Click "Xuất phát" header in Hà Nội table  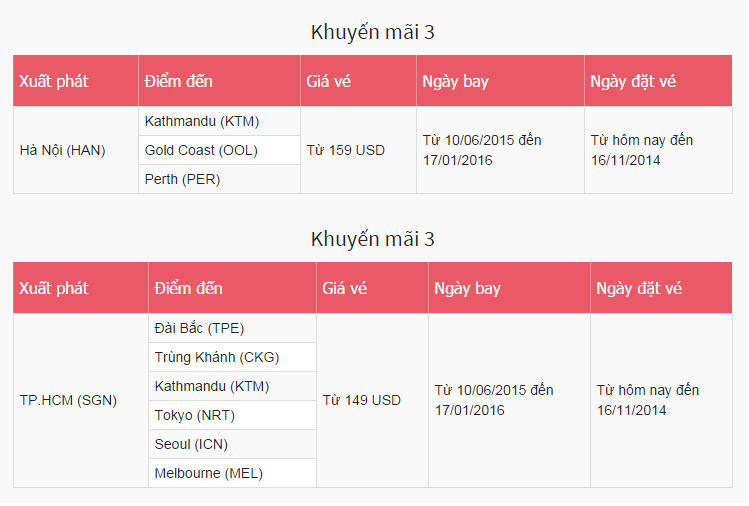(54, 81)
